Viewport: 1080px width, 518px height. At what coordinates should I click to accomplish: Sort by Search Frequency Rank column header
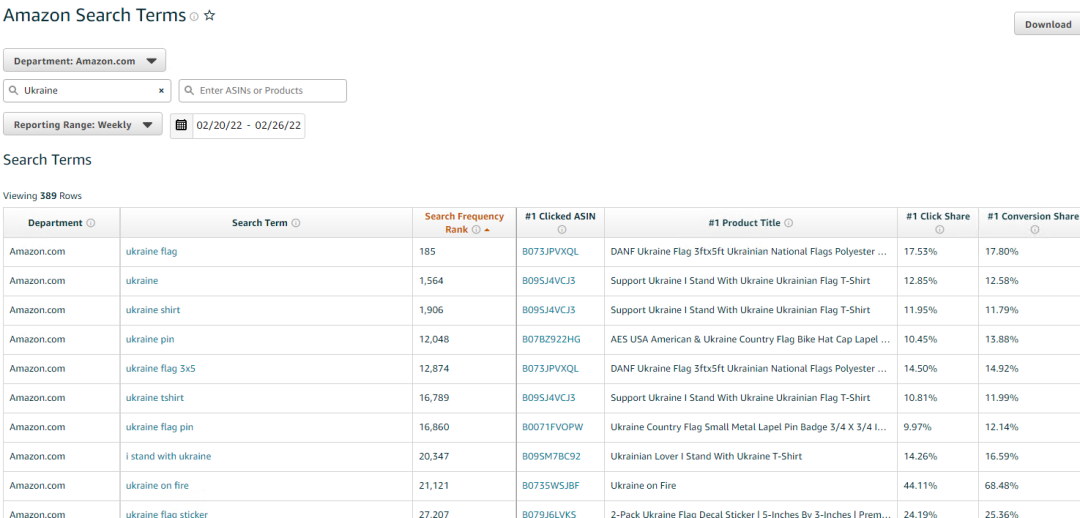464,223
